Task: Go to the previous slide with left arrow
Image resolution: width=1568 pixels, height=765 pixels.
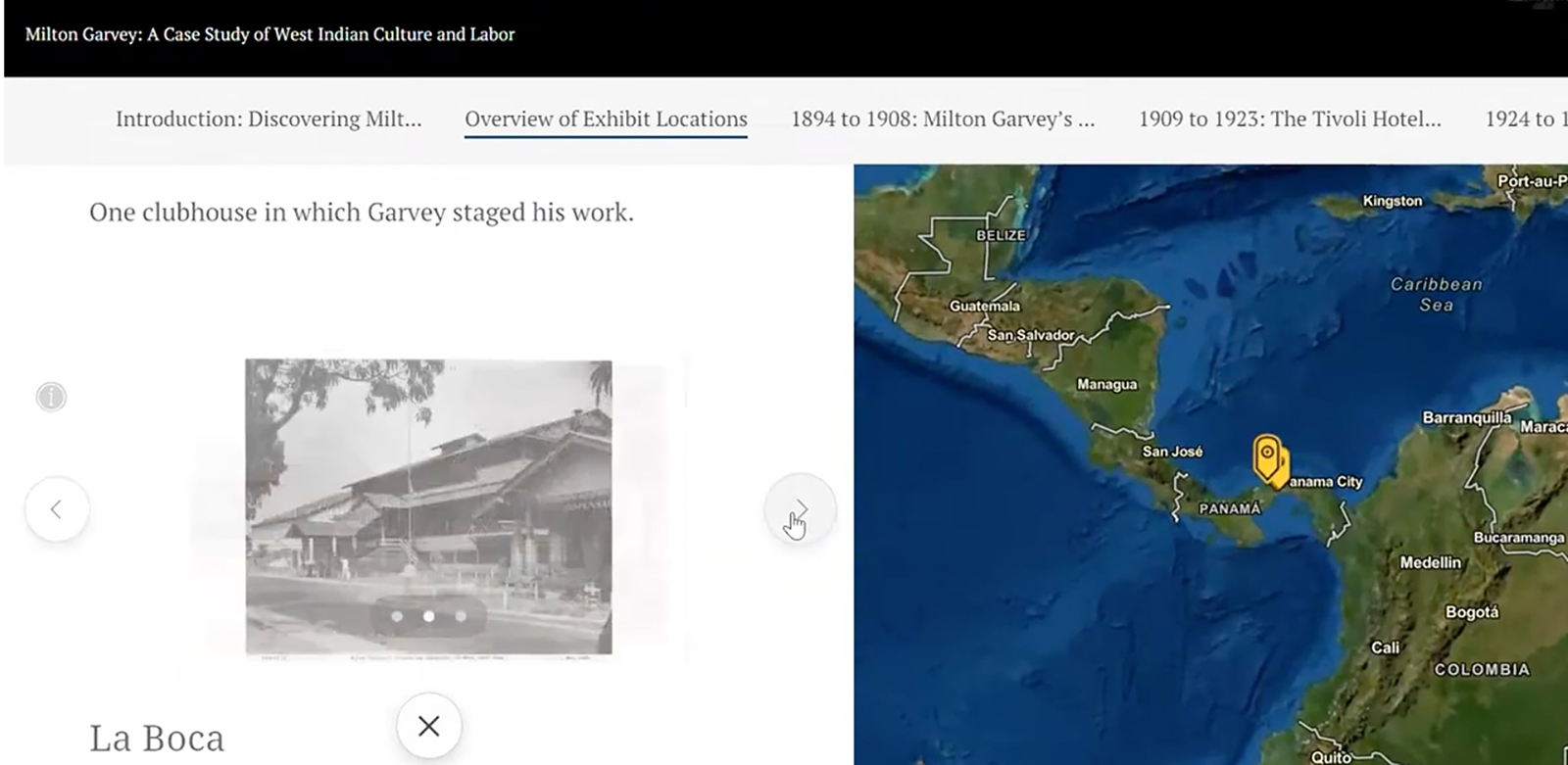Action: pyautogui.click(x=57, y=509)
